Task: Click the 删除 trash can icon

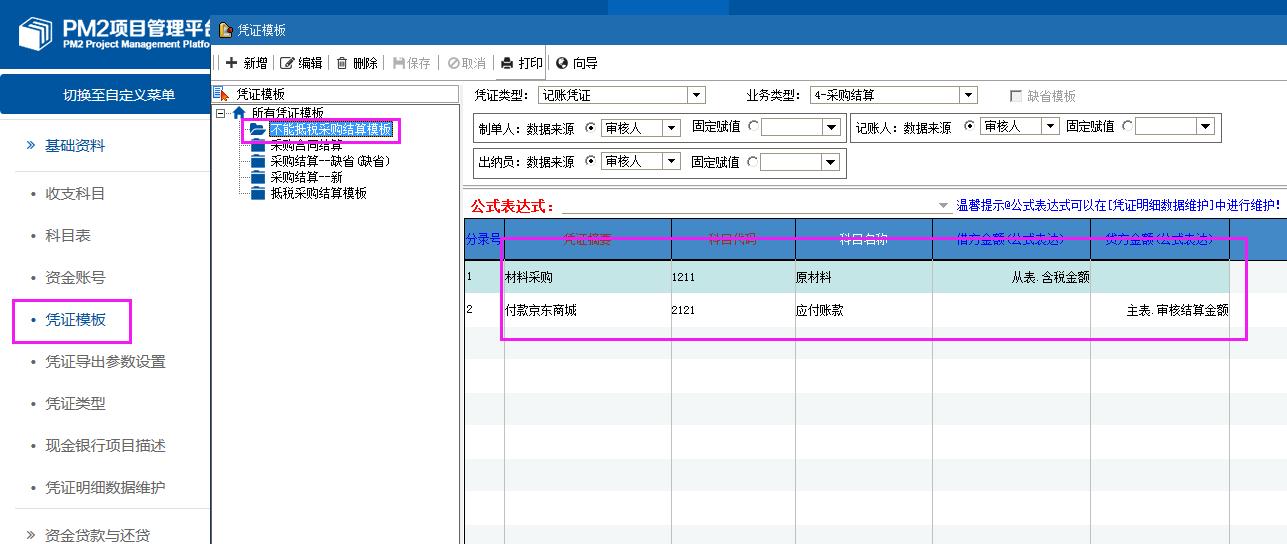Action: pos(342,63)
